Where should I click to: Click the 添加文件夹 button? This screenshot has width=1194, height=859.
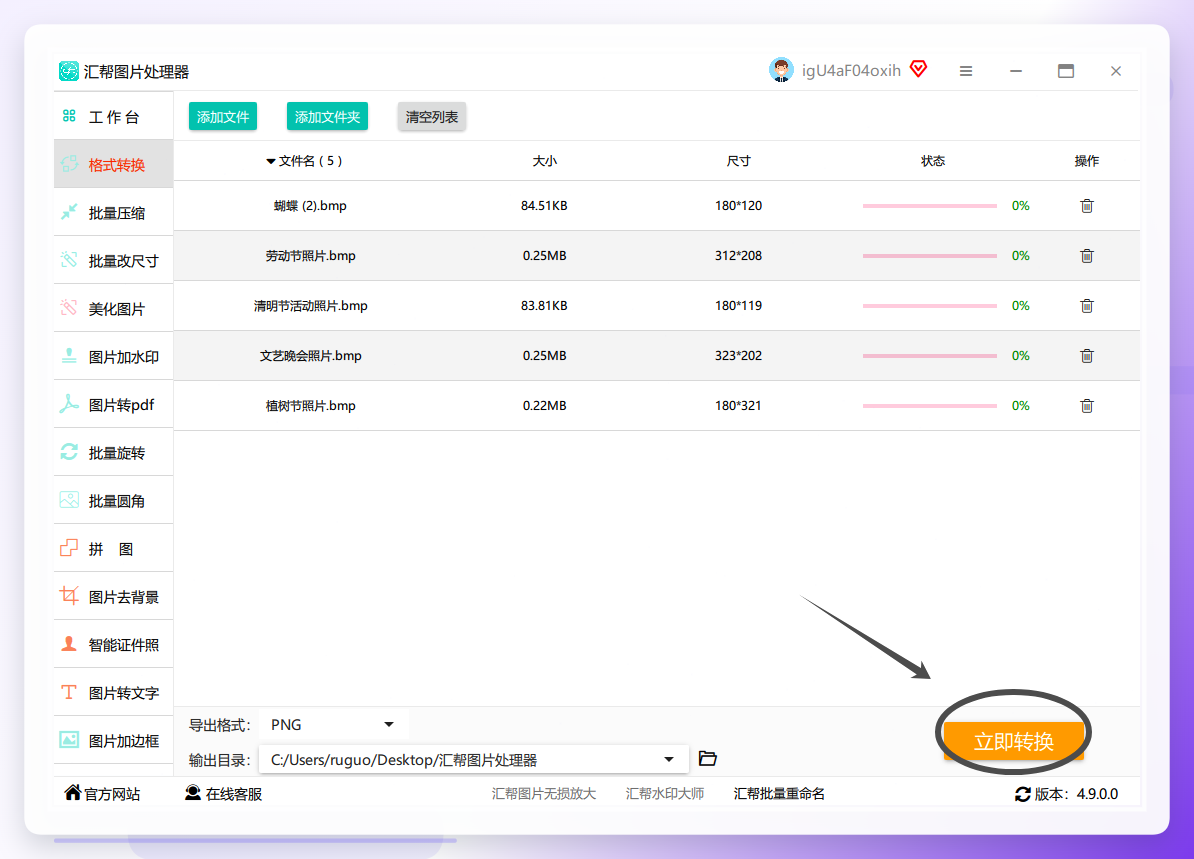(x=327, y=117)
